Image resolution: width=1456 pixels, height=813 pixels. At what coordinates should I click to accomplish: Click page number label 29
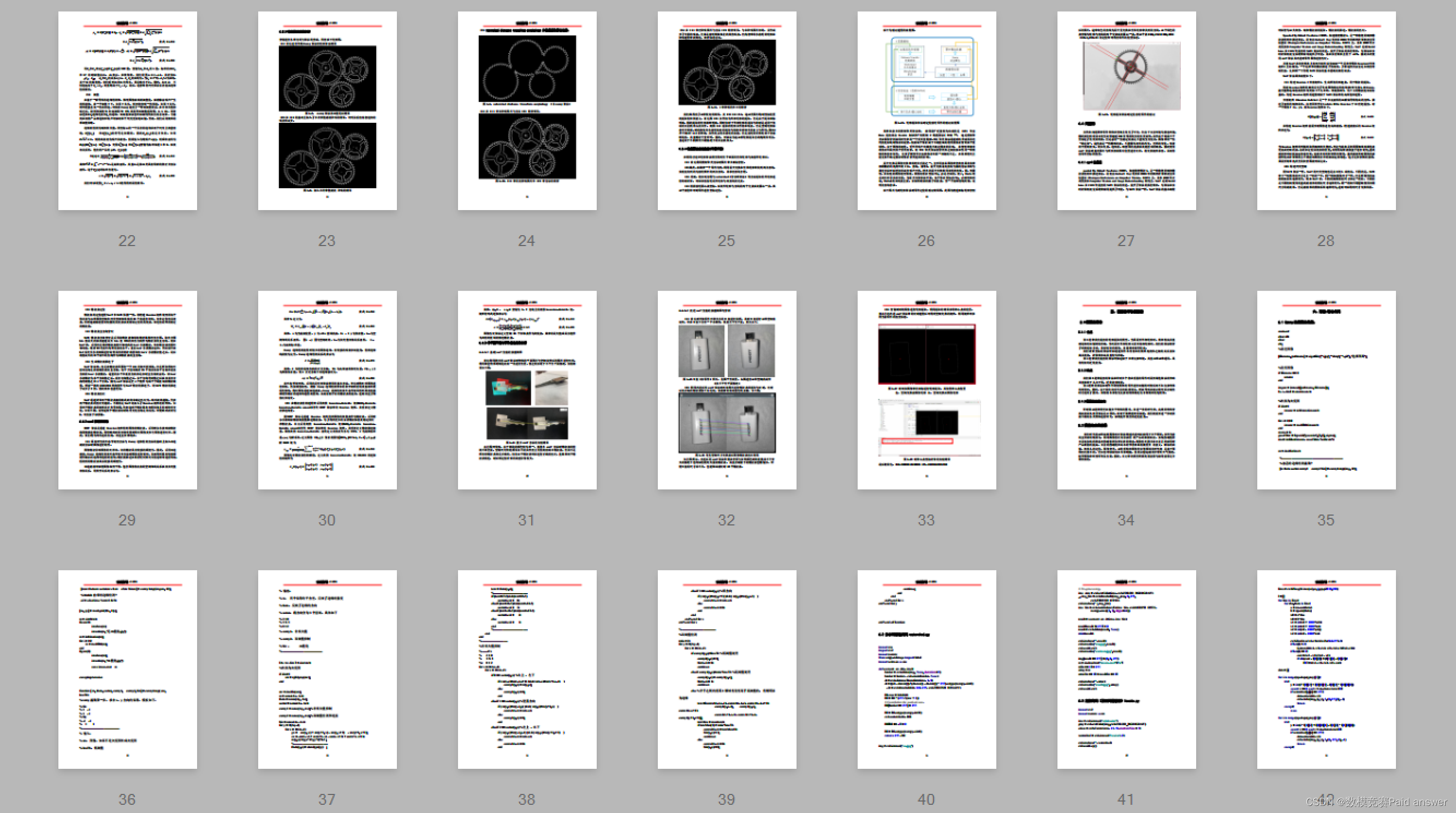click(127, 520)
